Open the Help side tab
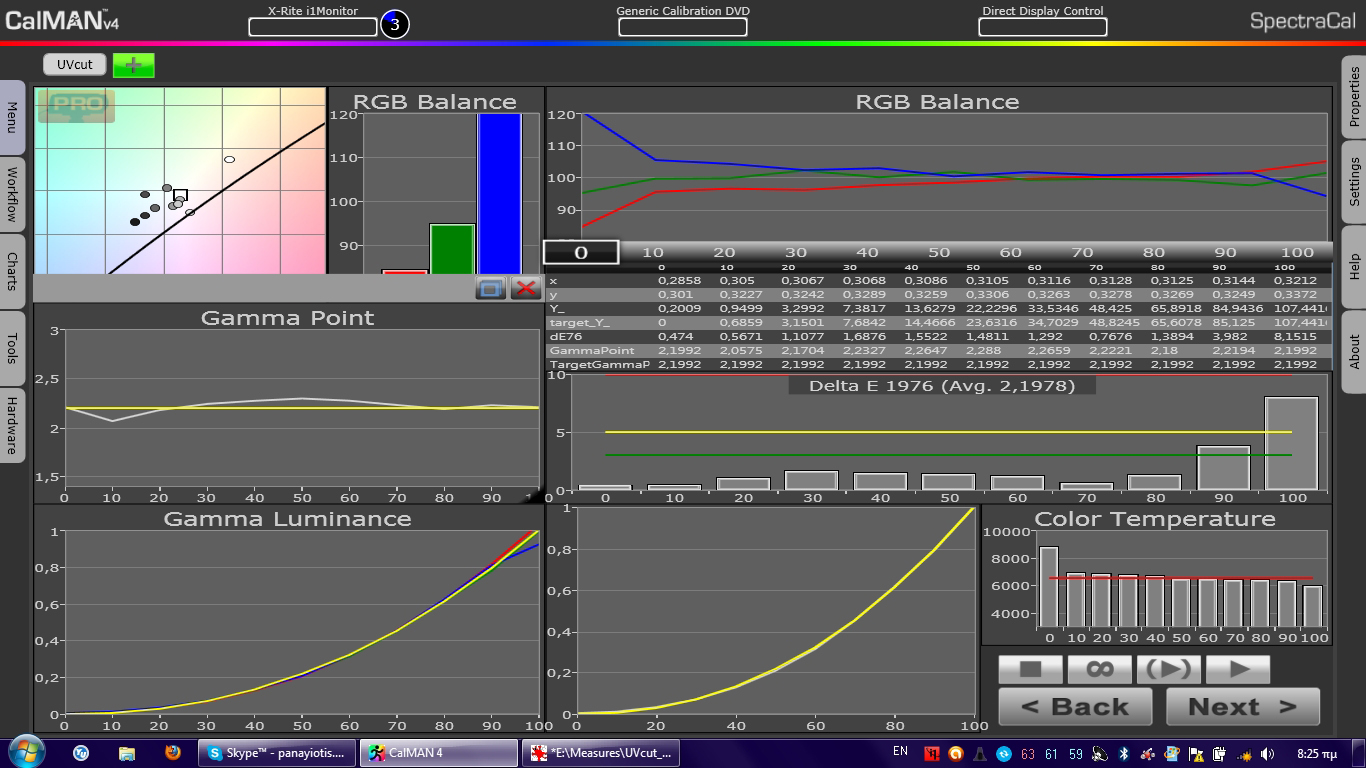 tap(1354, 266)
